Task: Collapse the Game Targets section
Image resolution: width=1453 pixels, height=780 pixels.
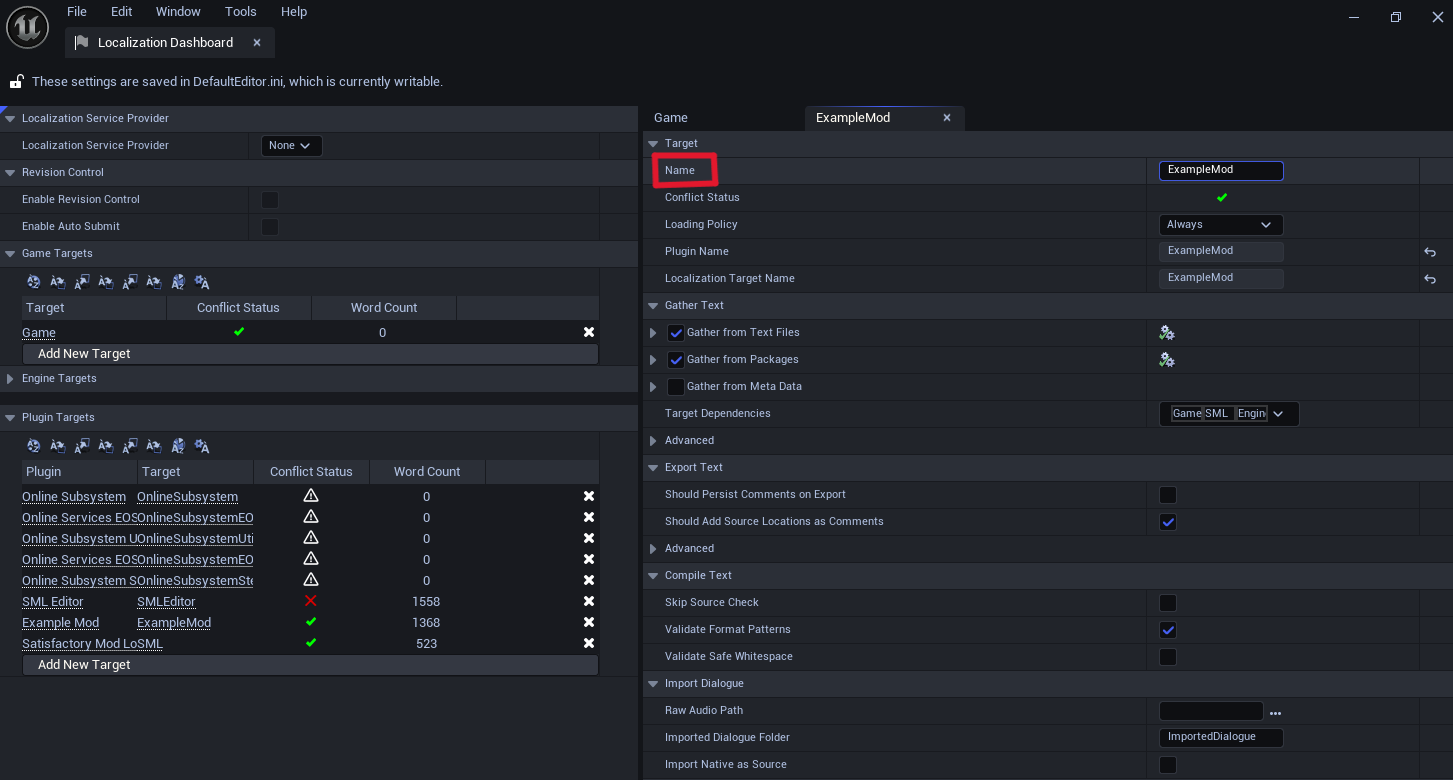Action: point(11,254)
